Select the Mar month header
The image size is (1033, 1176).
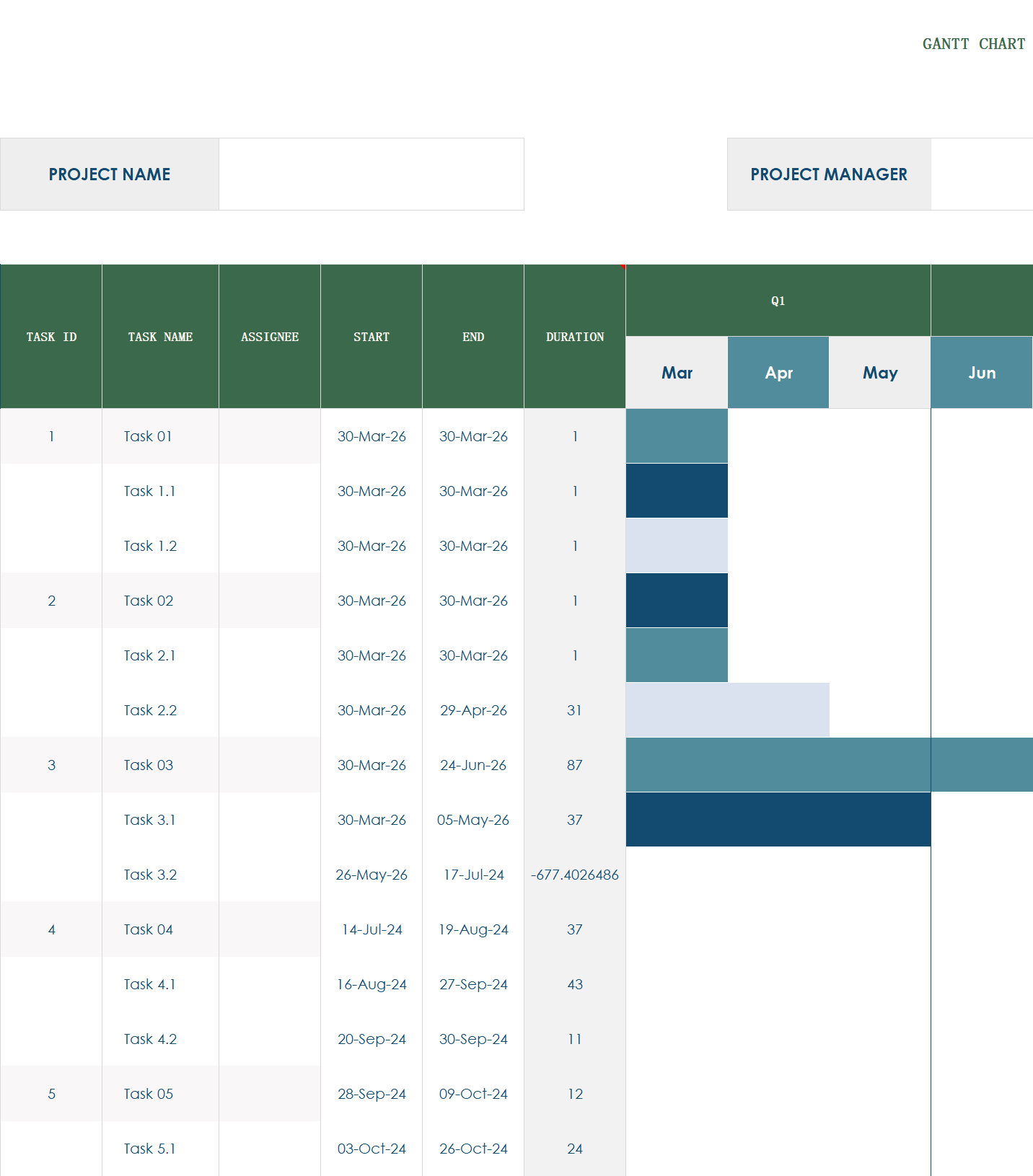(677, 373)
